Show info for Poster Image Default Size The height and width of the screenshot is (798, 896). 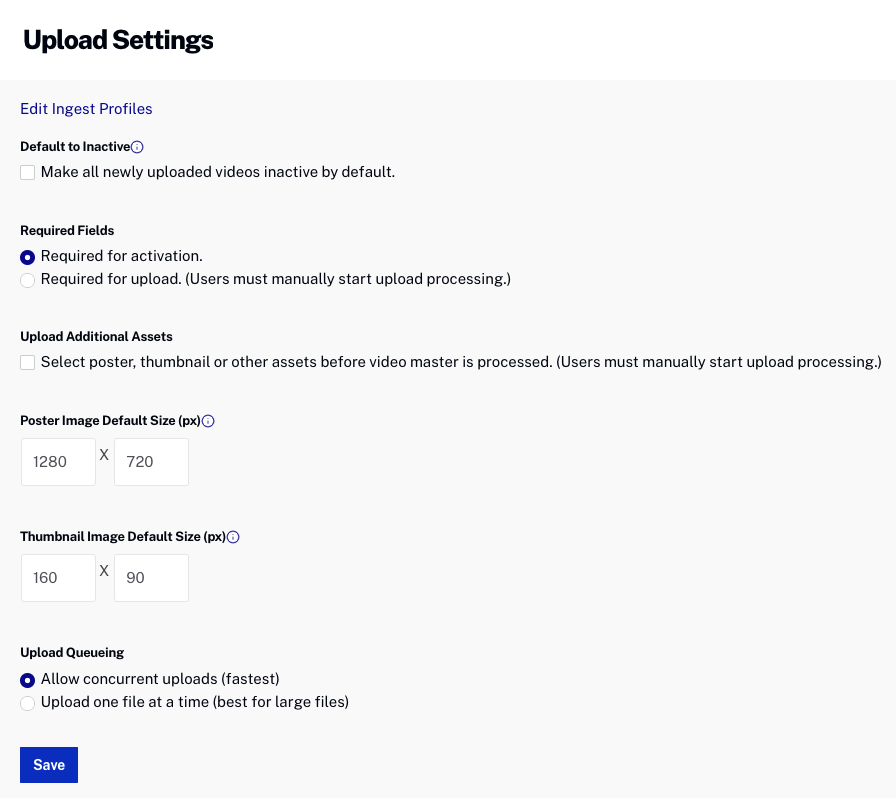[x=208, y=421]
